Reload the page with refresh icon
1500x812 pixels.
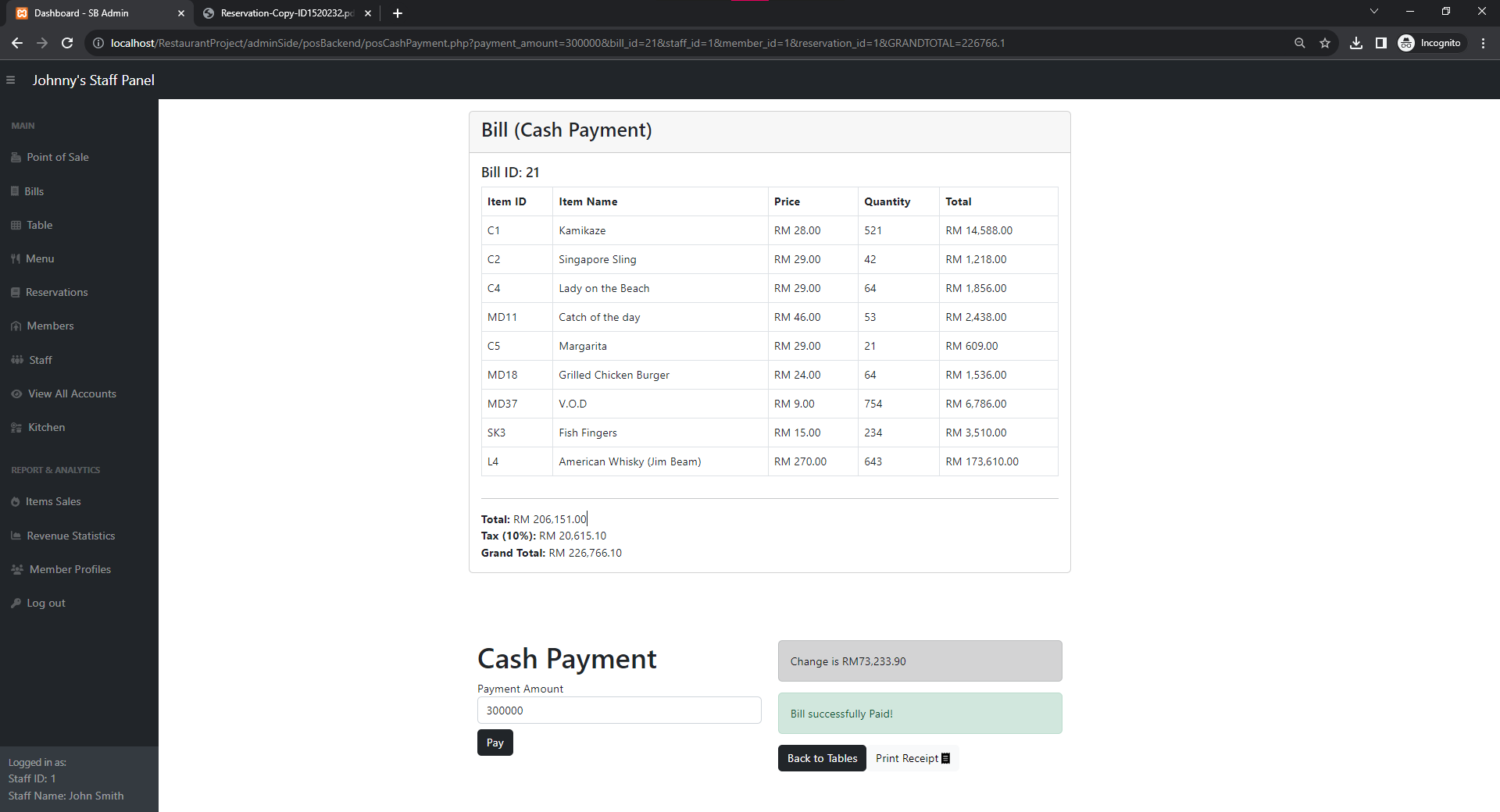click(67, 43)
